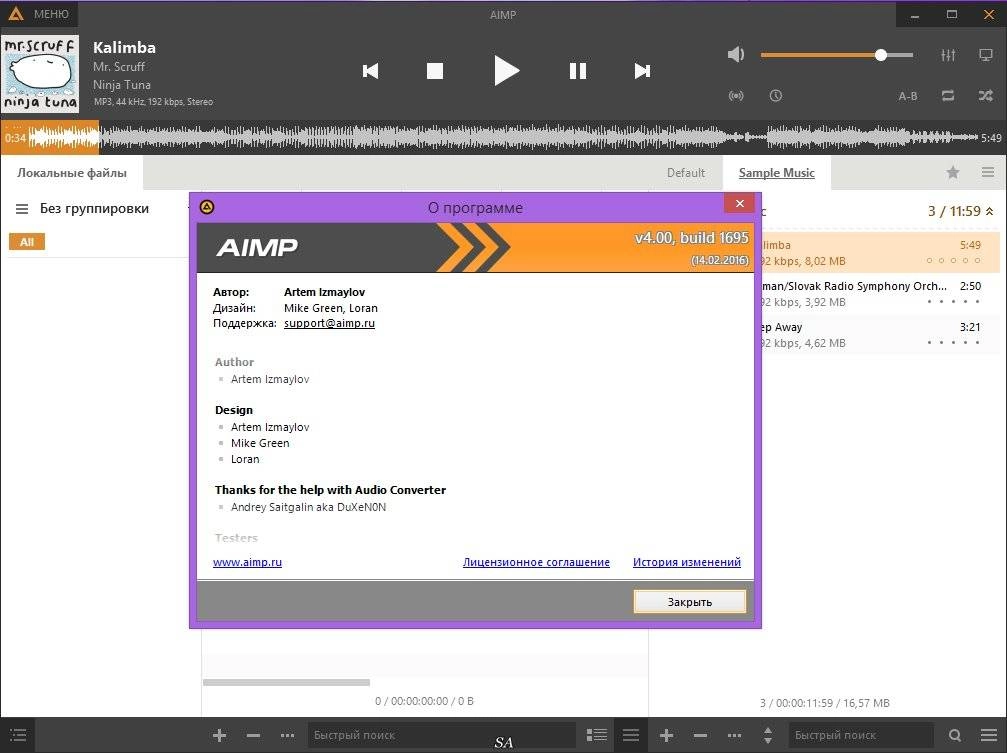Open playlist misc options (ellipsis) icon

click(734, 735)
